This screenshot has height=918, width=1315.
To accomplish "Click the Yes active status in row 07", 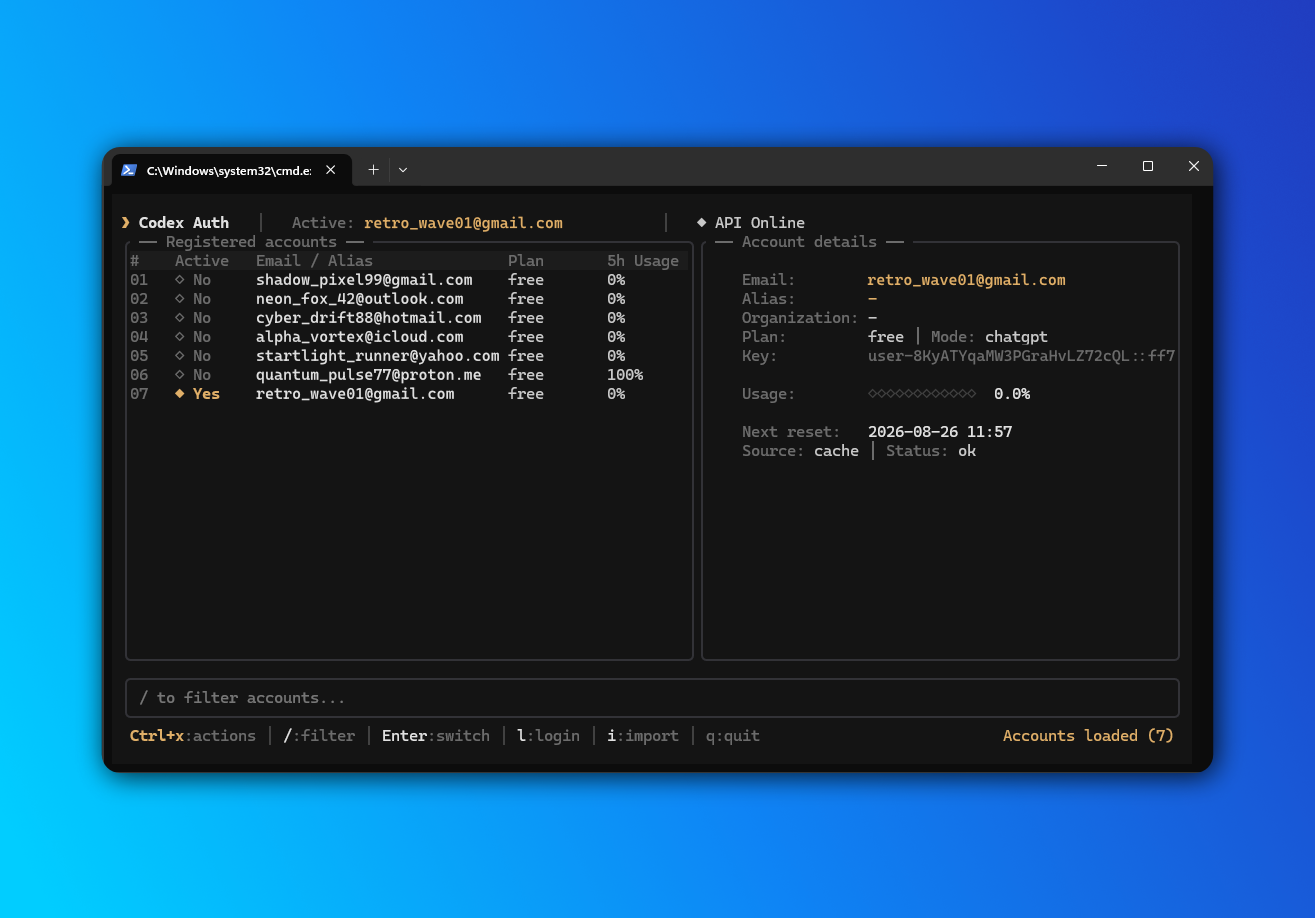I will pos(206,394).
